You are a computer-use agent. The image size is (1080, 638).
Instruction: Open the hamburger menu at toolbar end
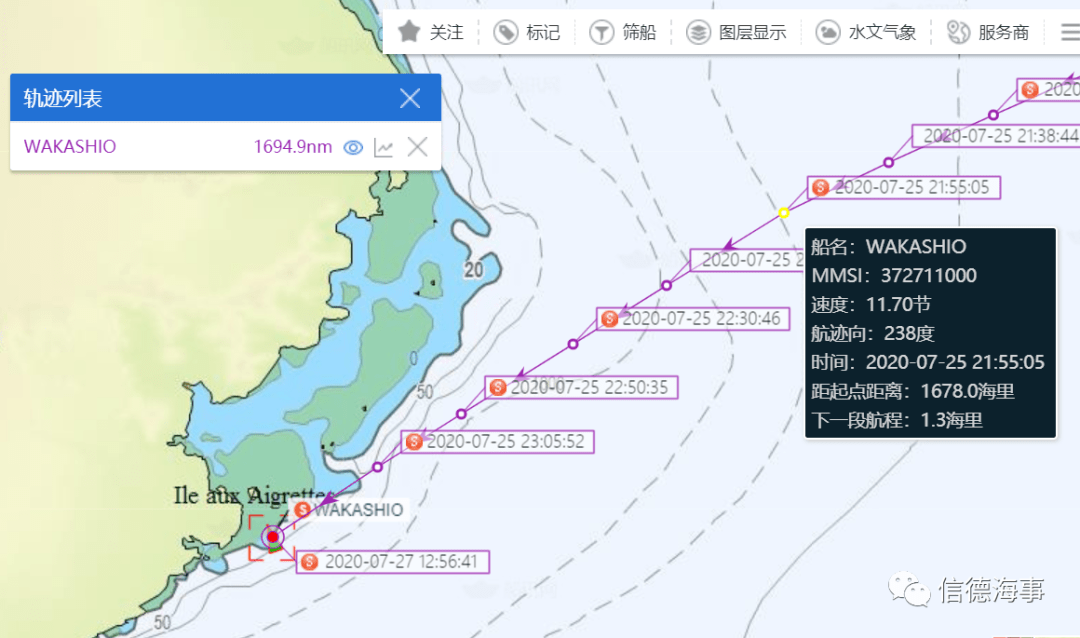click(x=1070, y=32)
